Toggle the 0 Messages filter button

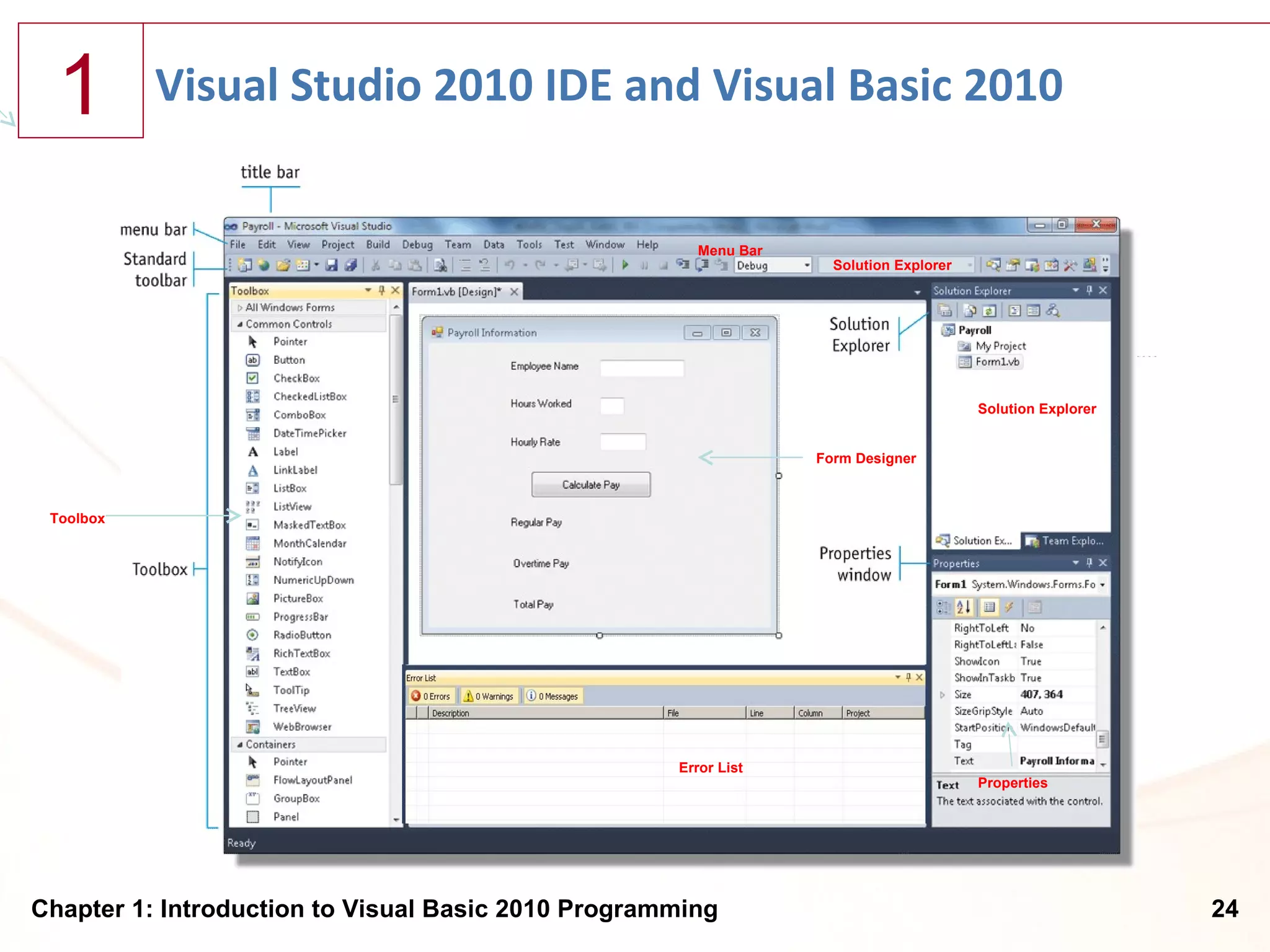[x=553, y=696]
